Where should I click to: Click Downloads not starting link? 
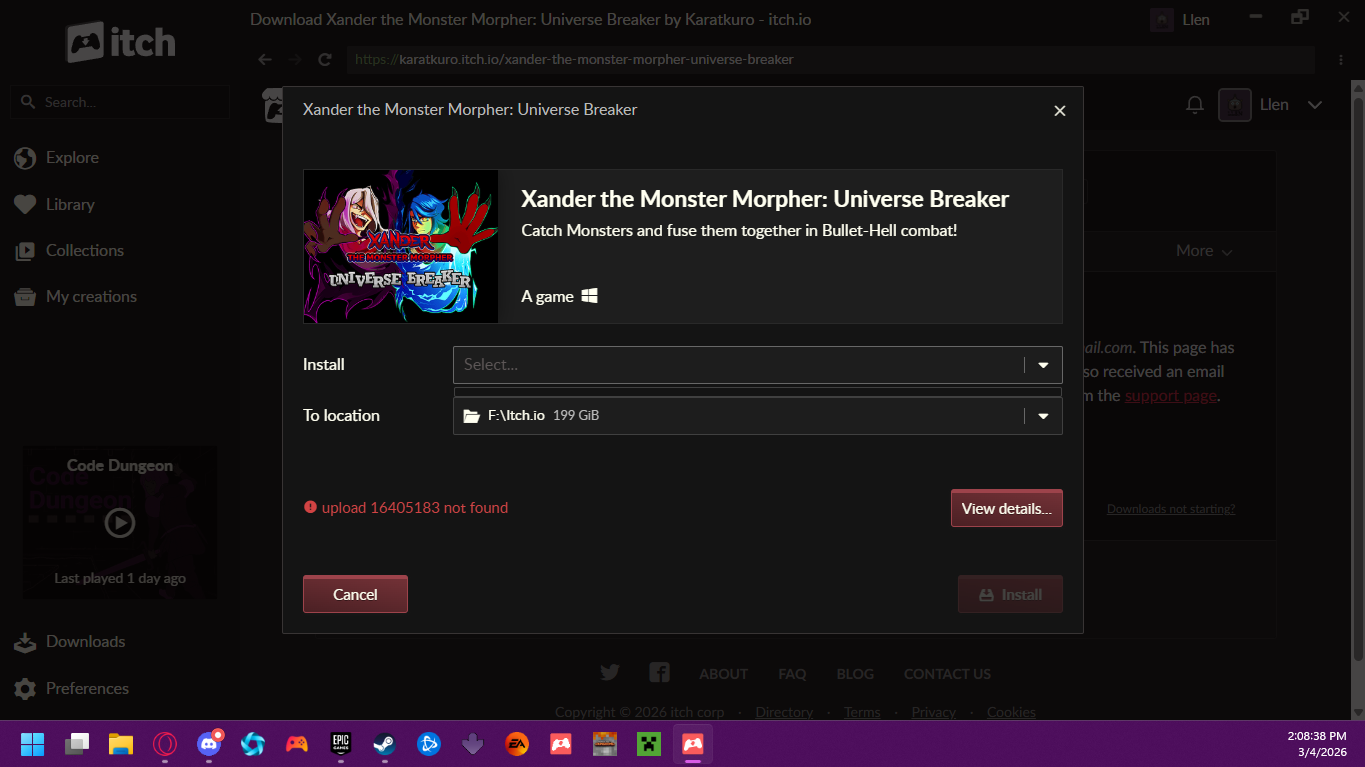[x=1171, y=509]
